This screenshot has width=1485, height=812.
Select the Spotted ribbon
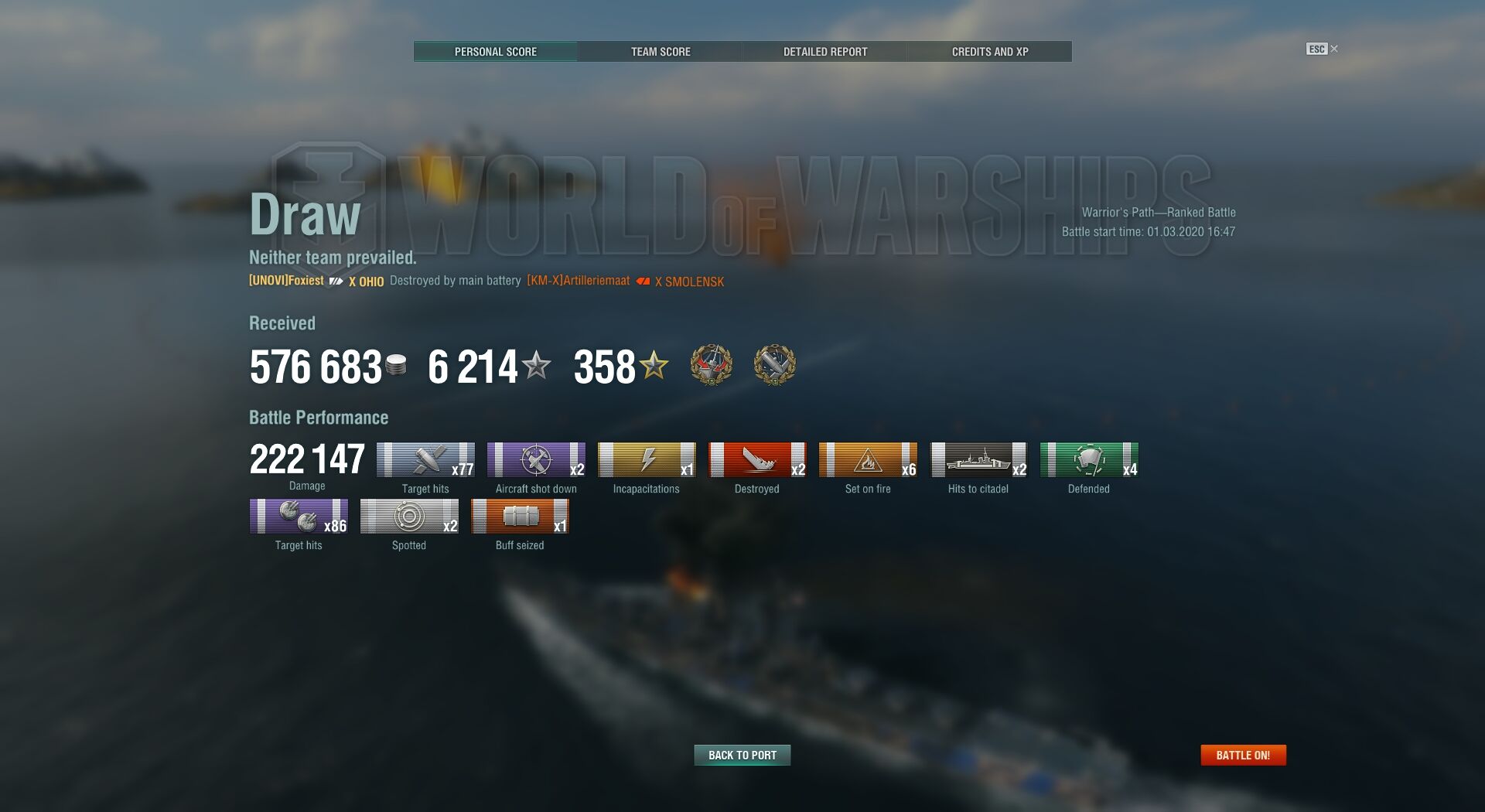click(409, 517)
